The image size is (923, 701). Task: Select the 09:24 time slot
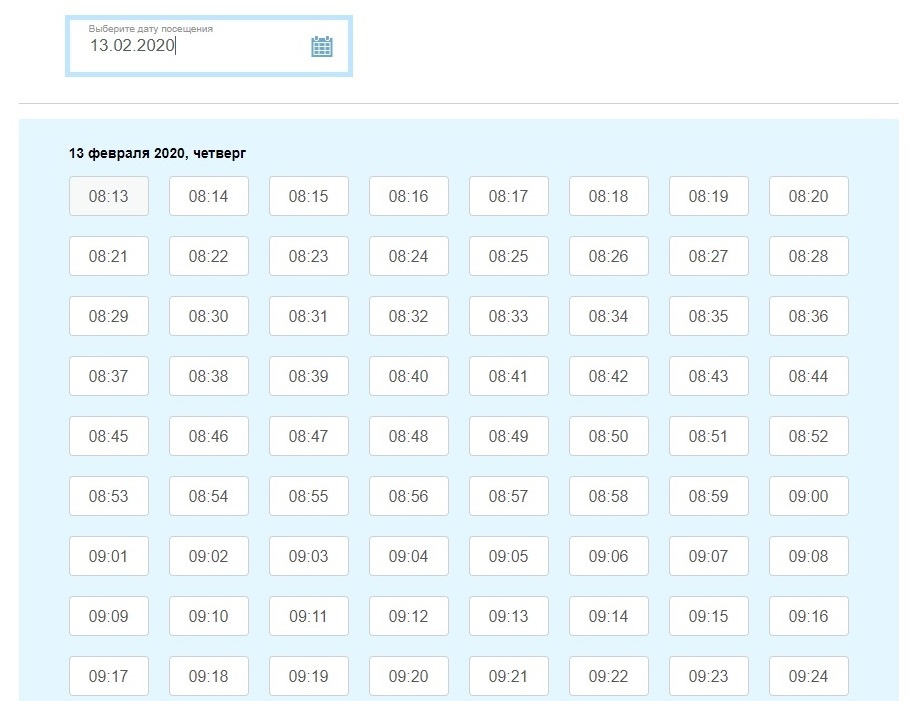809,676
